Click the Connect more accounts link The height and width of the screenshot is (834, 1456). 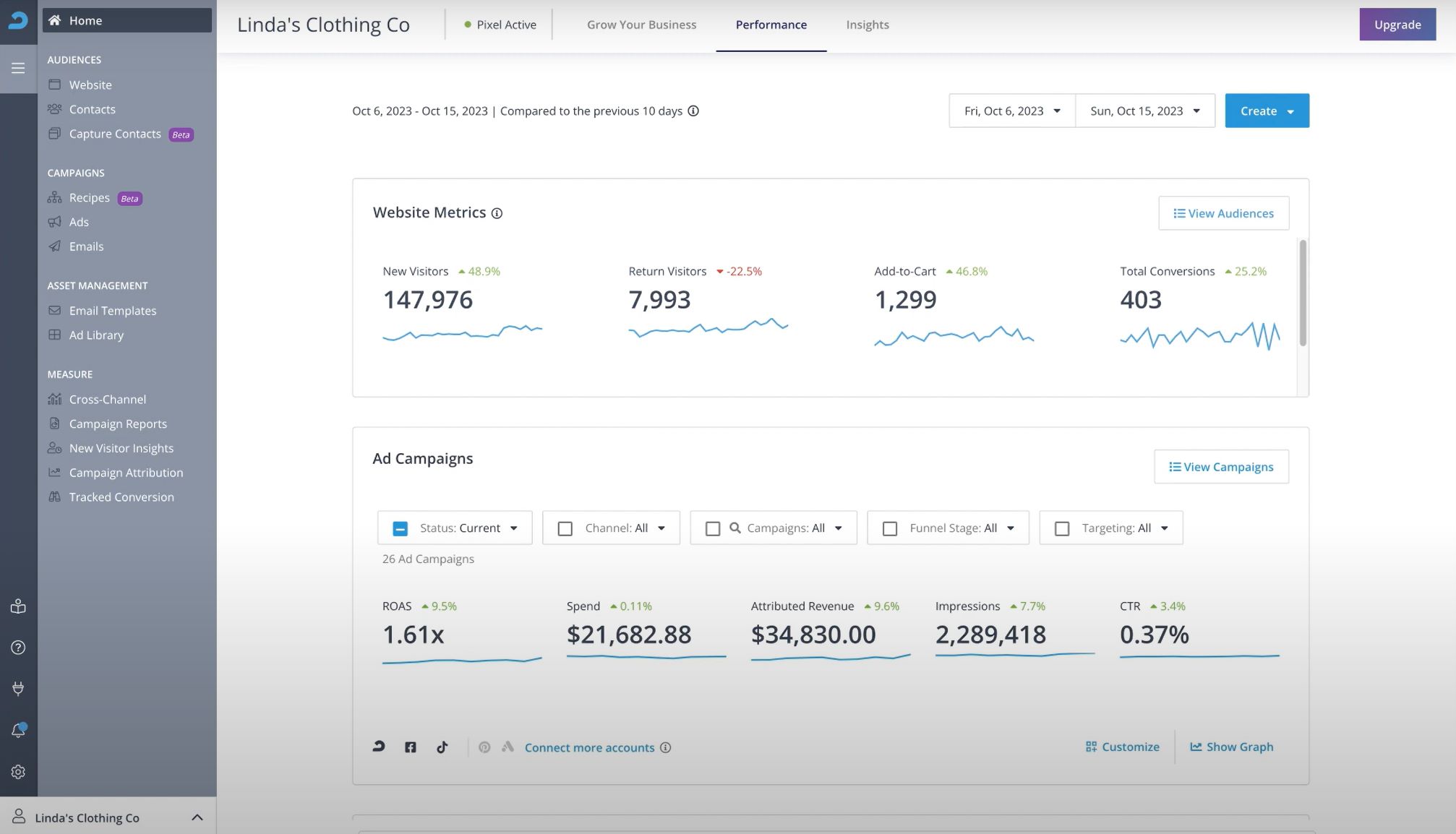click(x=589, y=747)
